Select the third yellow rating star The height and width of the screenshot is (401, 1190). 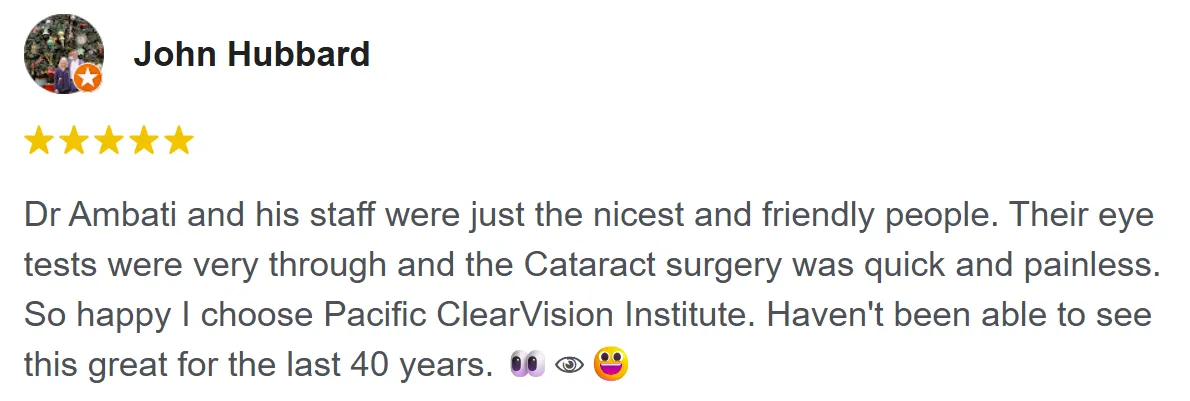(x=109, y=141)
